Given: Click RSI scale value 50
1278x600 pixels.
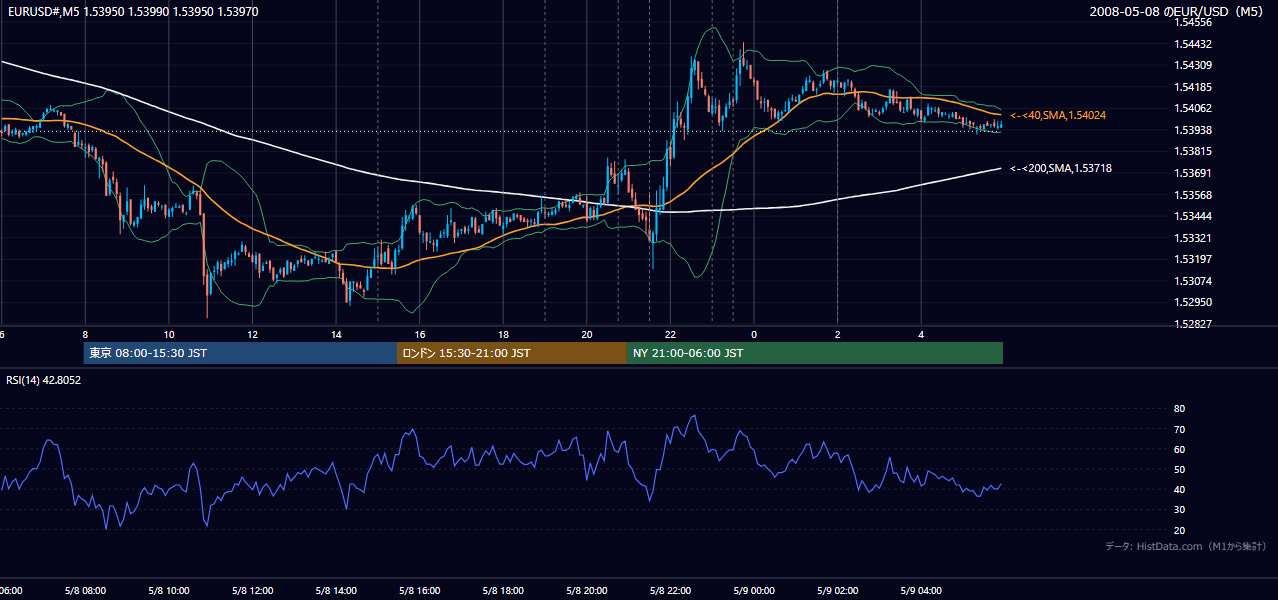Looking at the screenshot, I should pos(1179,469).
